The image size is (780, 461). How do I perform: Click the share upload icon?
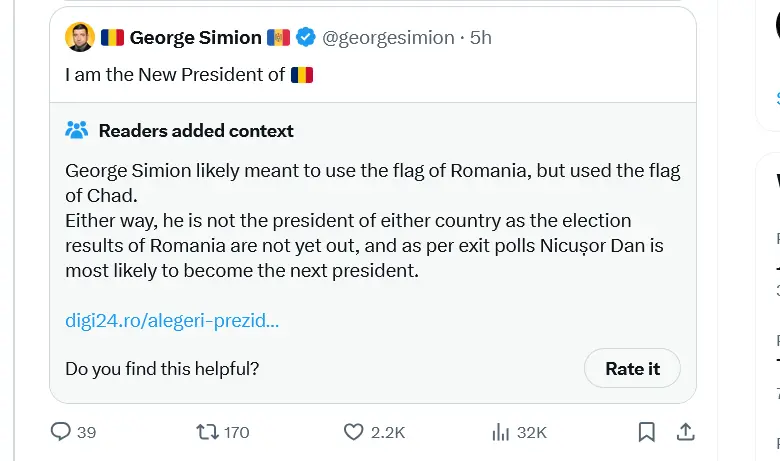(x=686, y=432)
